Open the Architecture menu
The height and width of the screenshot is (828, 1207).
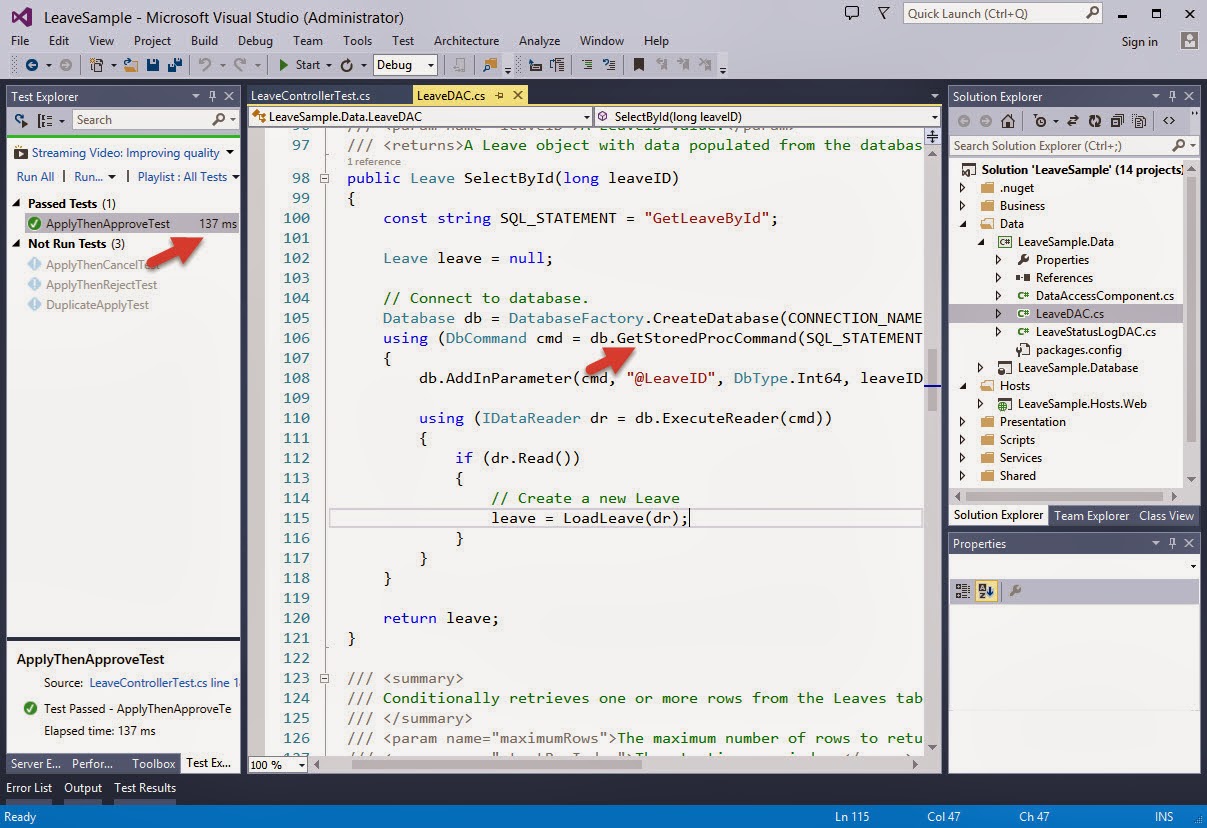tap(466, 41)
